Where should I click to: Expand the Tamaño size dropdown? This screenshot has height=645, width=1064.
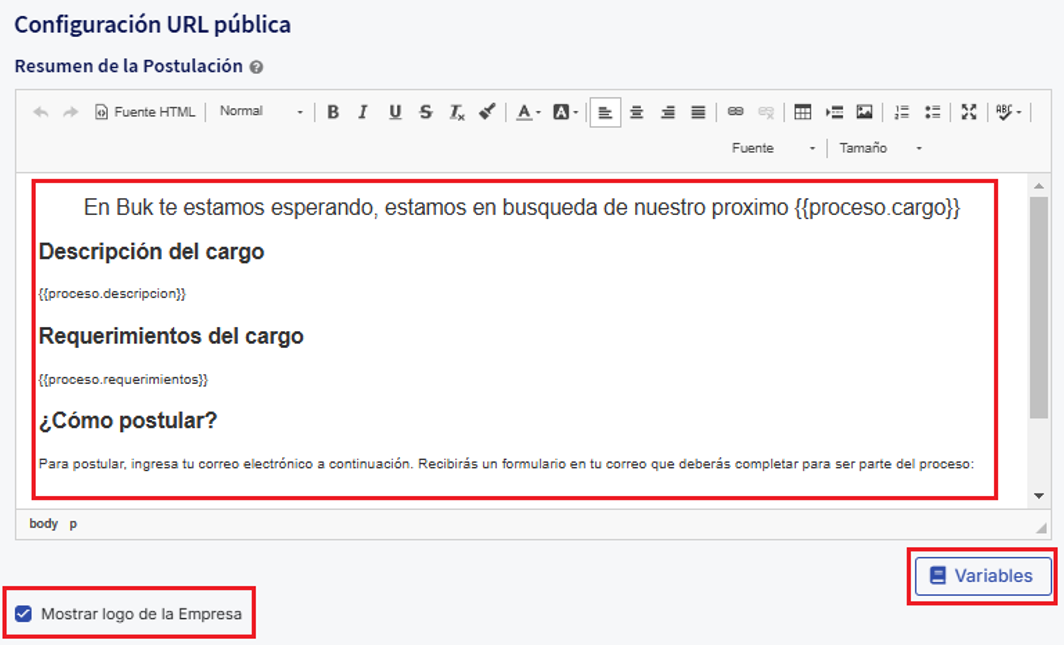click(x=880, y=148)
